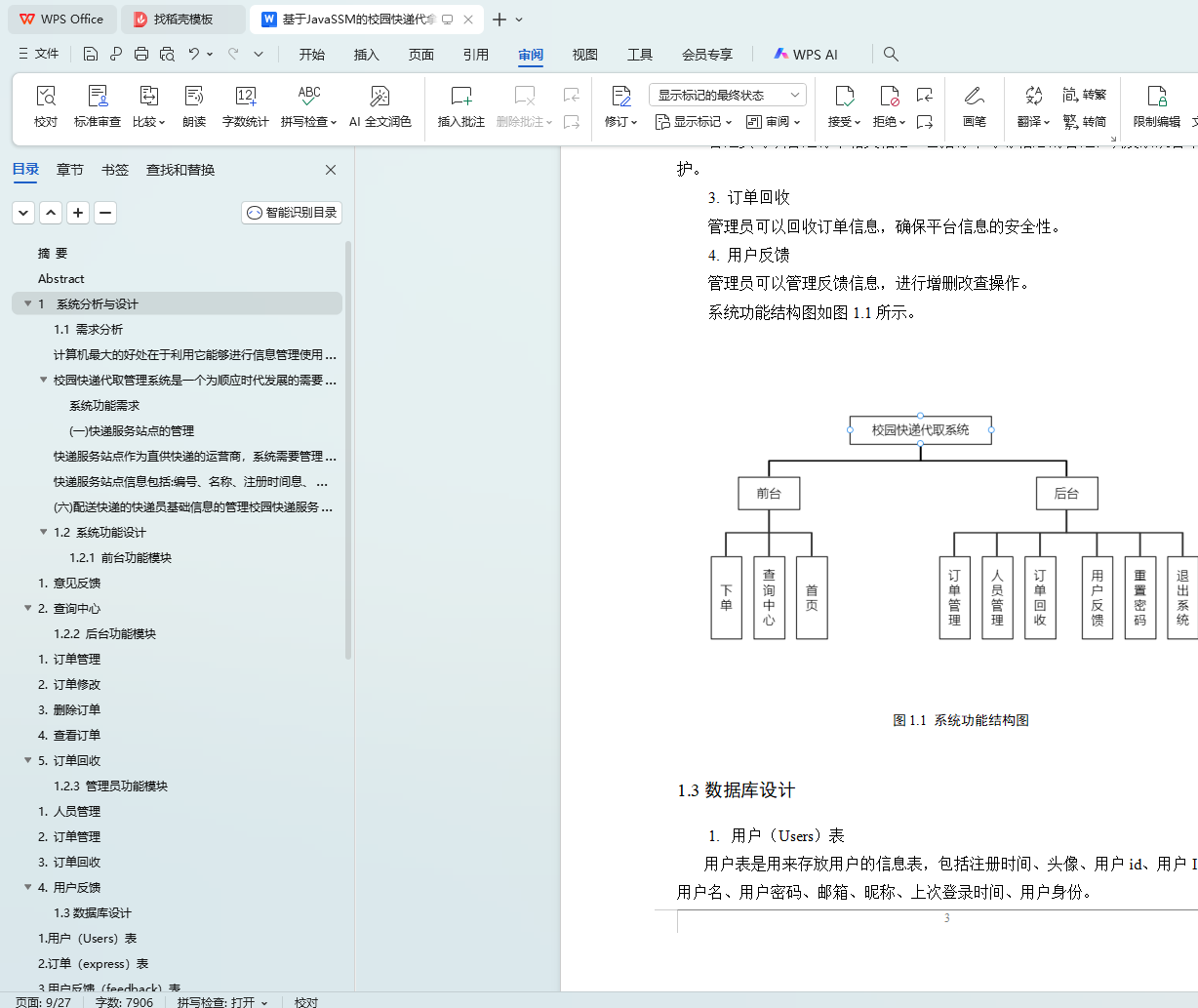Collapse the '1 系统分析与设计' outline node
Image resolution: width=1198 pixels, height=1008 pixels.
26,303
